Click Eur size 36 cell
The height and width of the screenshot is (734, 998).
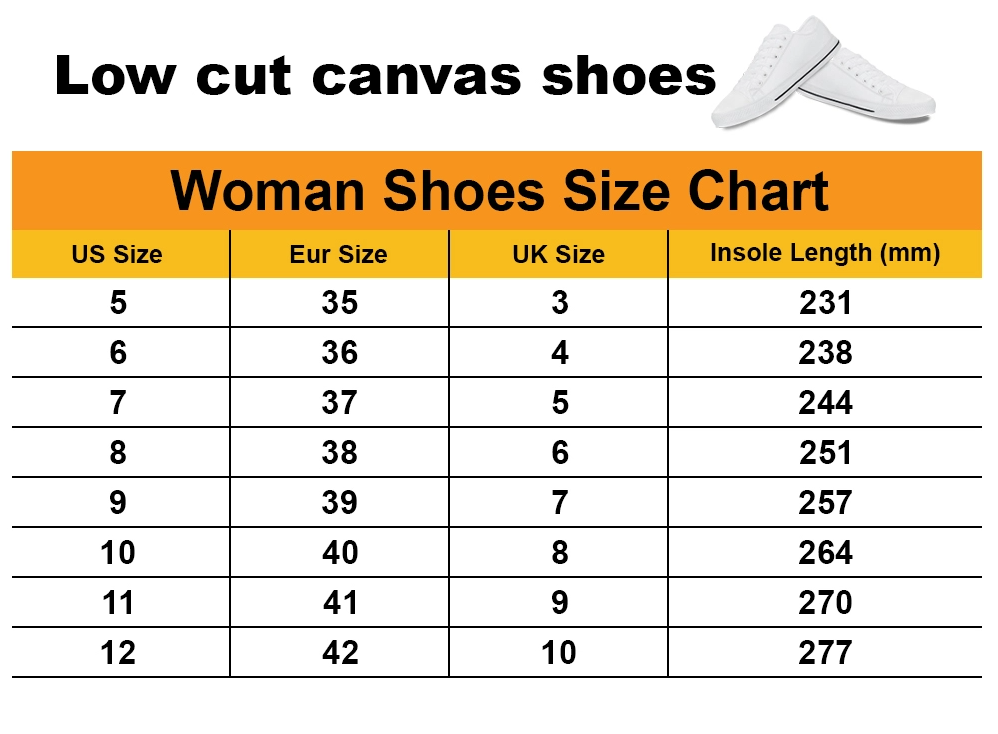click(x=339, y=352)
